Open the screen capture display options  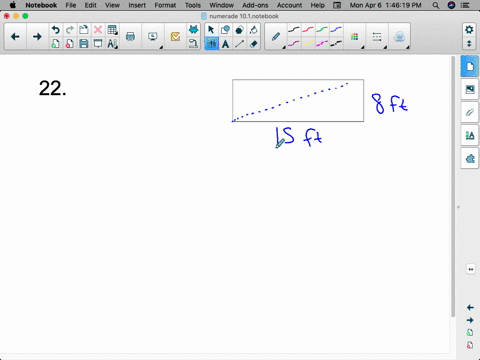coord(153,37)
